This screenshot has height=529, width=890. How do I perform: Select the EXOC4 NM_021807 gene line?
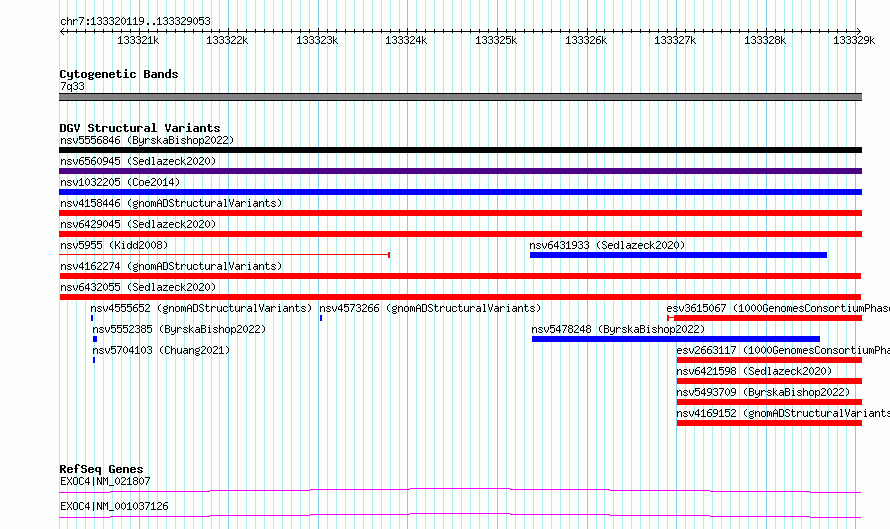pyautogui.click(x=460, y=490)
